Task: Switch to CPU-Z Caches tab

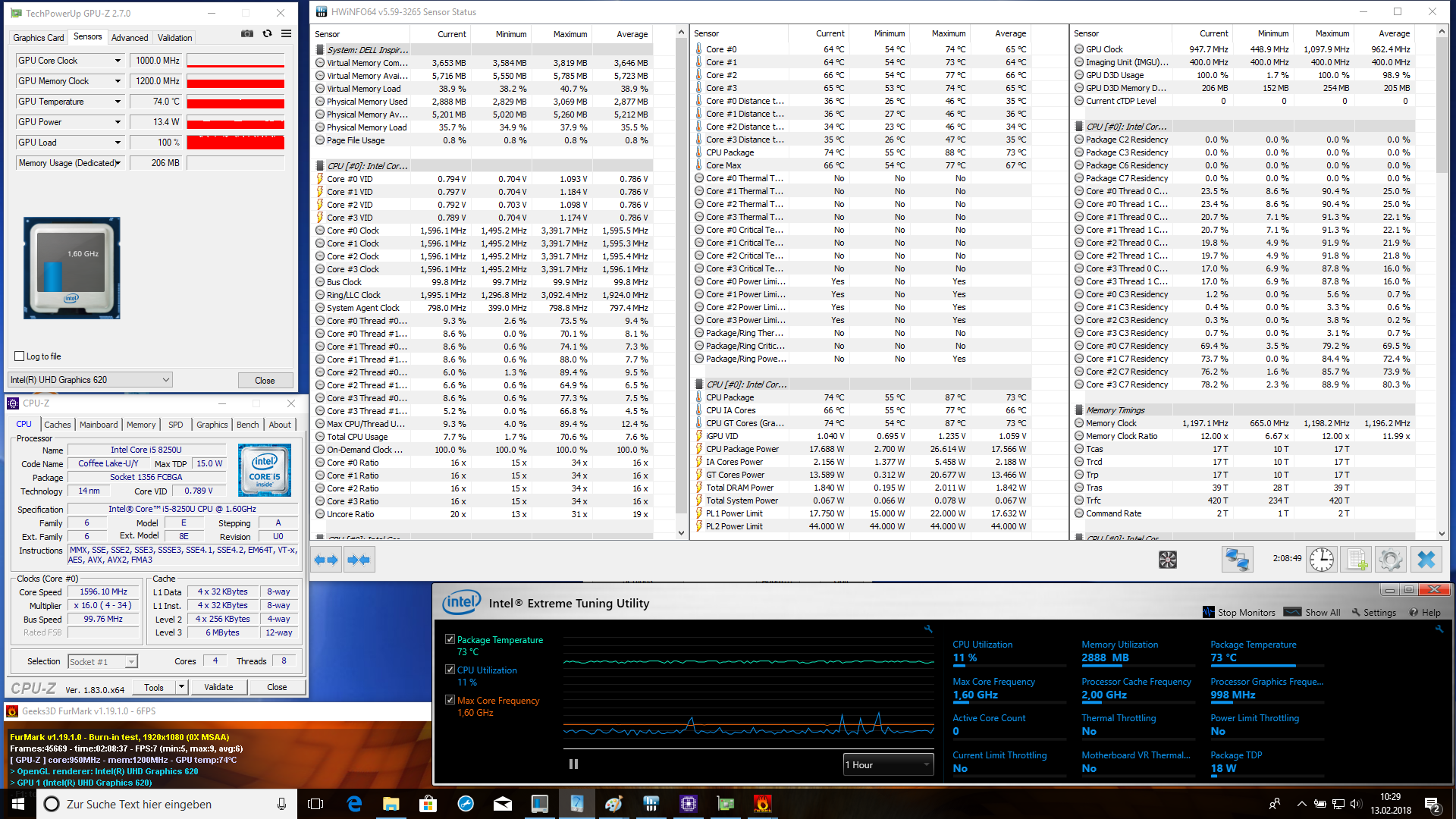Action: pos(58,425)
